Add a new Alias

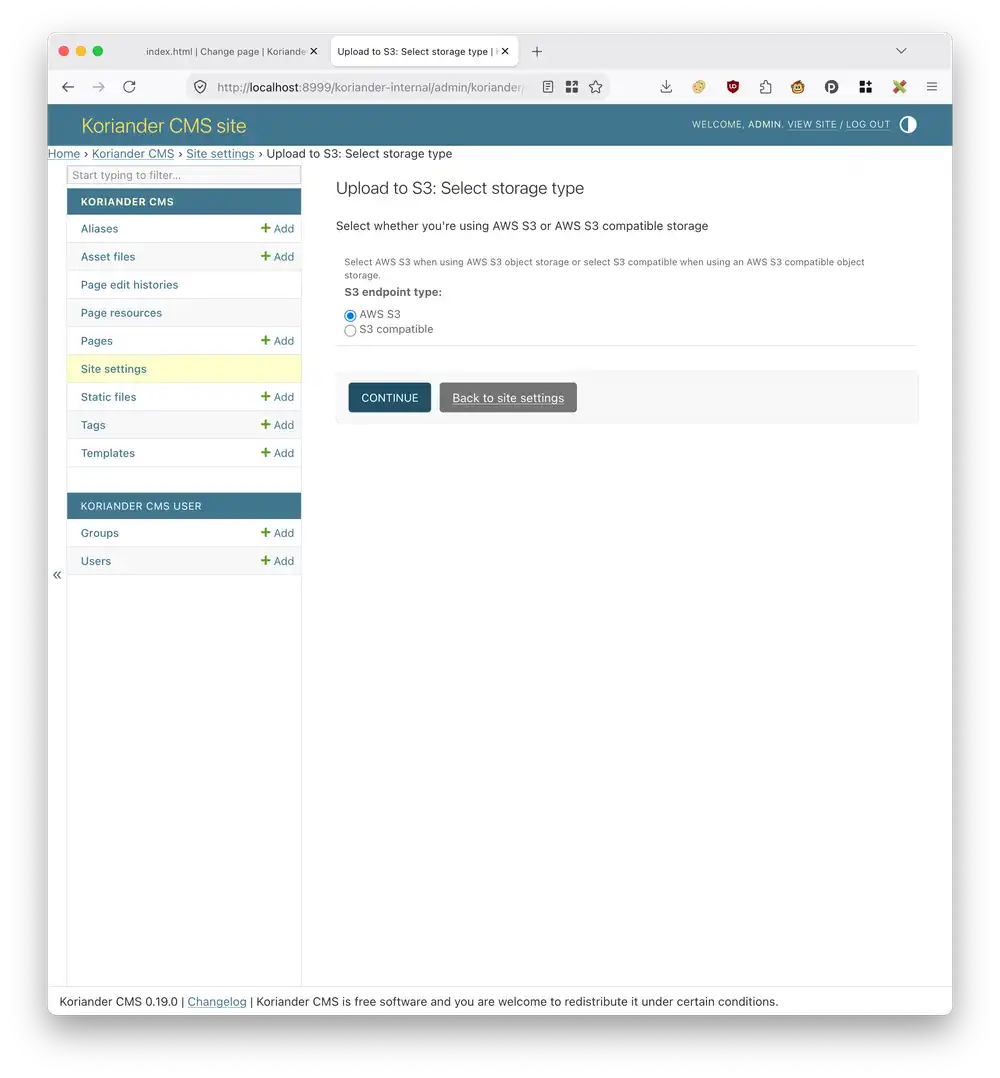tap(278, 229)
